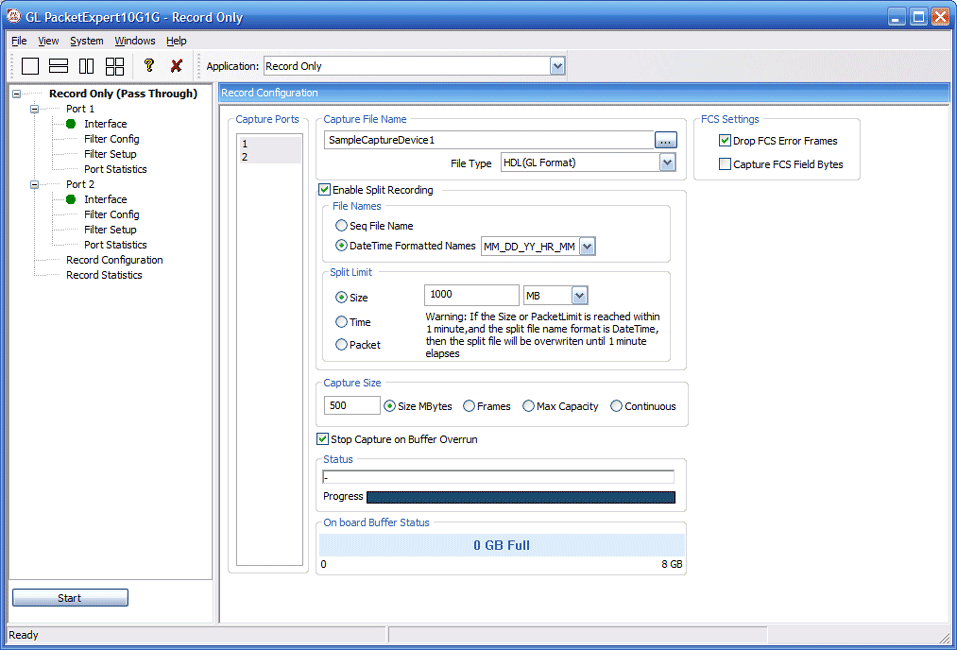Open the Application dropdown
The width and height of the screenshot is (957, 650).
click(557, 66)
